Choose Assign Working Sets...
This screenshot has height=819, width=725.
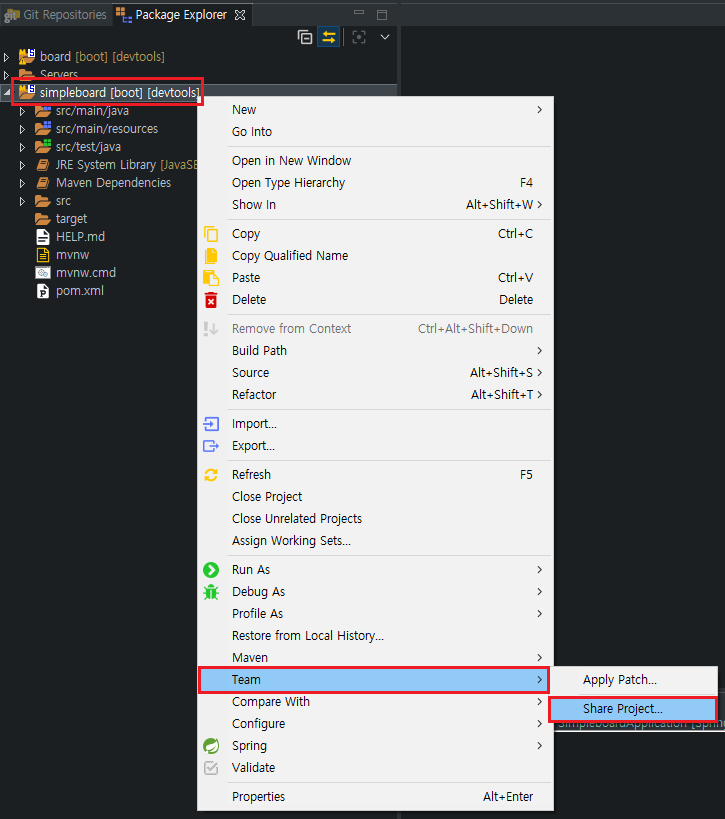pos(375,540)
